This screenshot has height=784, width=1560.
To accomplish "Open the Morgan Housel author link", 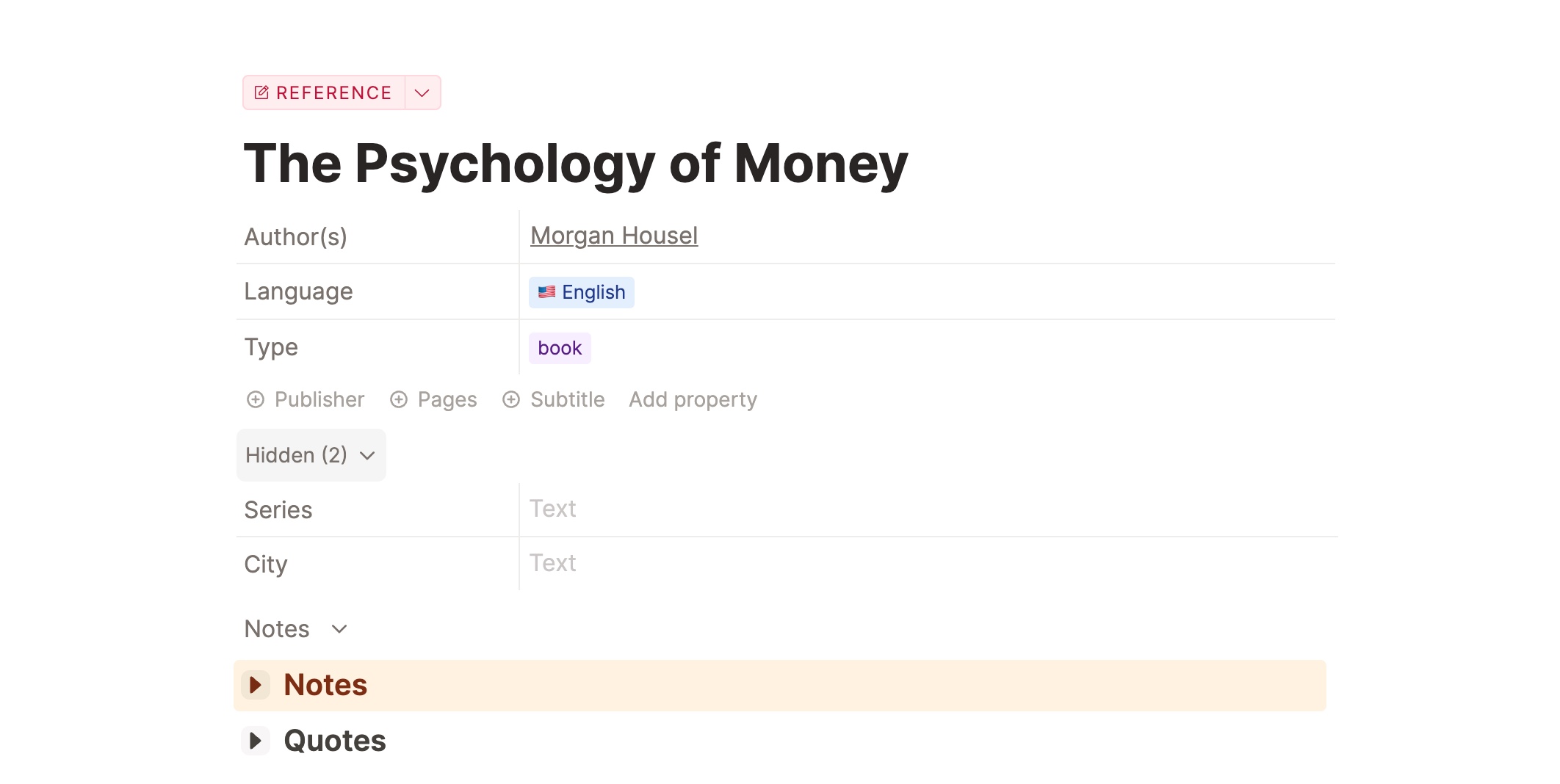I will point(614,236).
